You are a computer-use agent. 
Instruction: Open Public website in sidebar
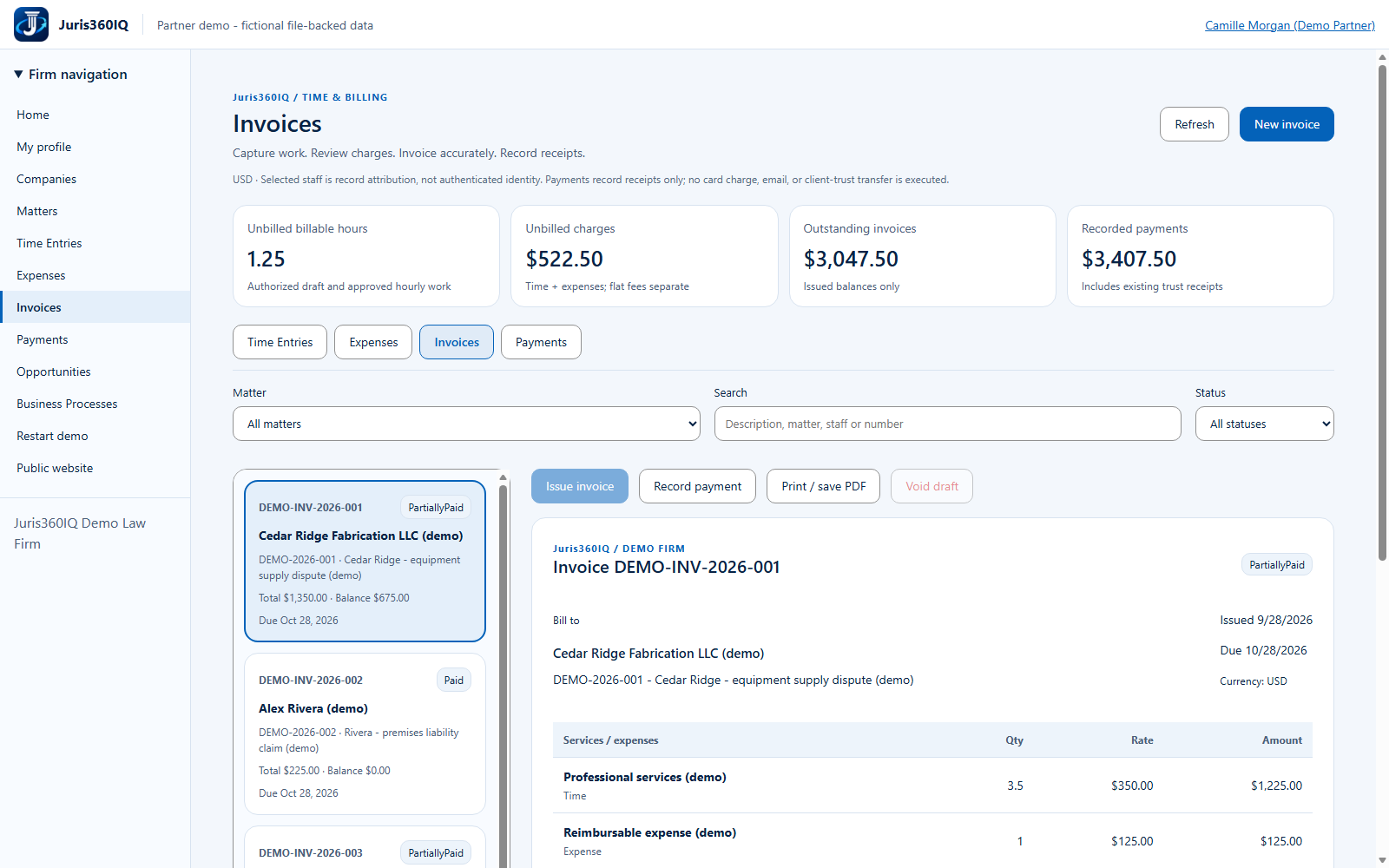[95, 468]
